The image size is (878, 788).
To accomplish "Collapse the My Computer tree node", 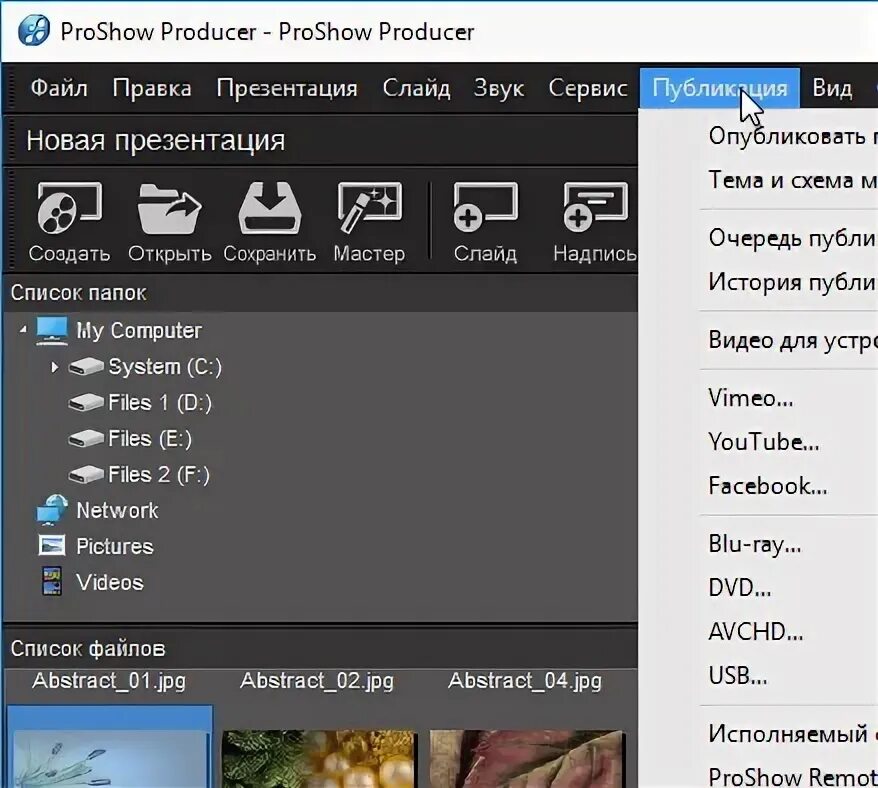I will coord(22,330).
